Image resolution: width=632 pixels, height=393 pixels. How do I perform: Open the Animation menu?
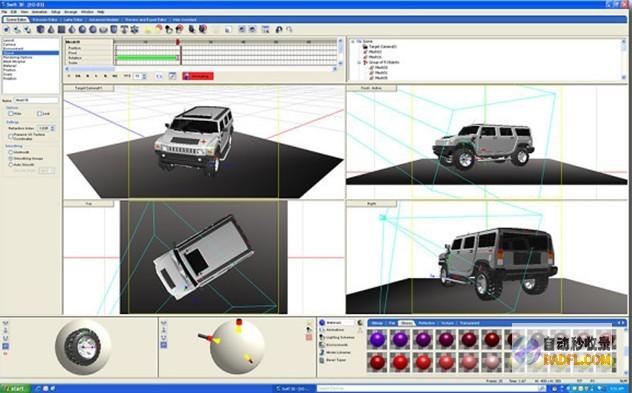(x=40, y=12)
